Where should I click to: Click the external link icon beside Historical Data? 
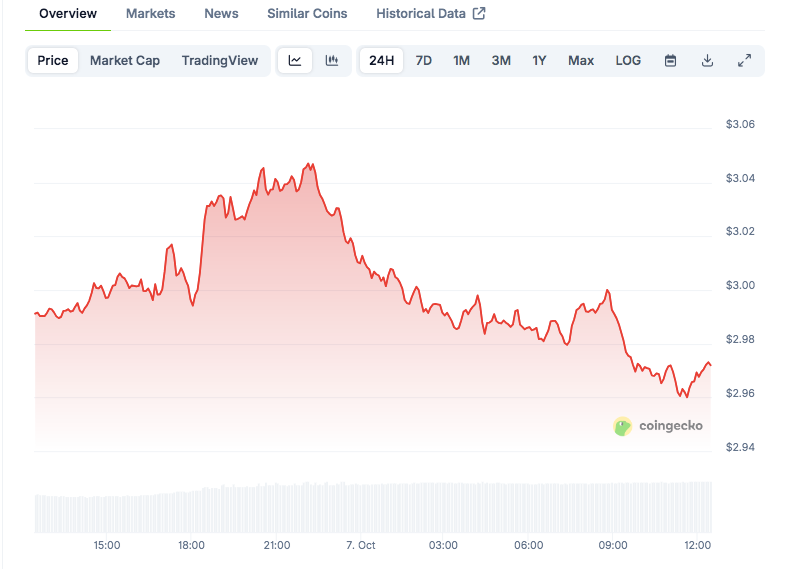tap(479, 14)
